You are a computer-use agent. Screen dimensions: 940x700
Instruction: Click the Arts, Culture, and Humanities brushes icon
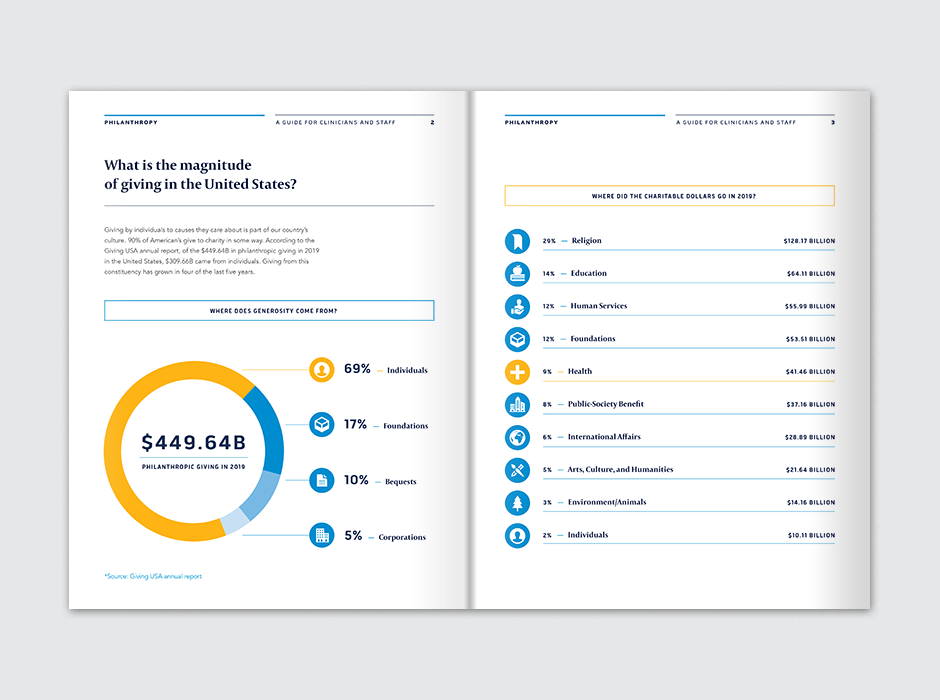[x=516, y=469]
